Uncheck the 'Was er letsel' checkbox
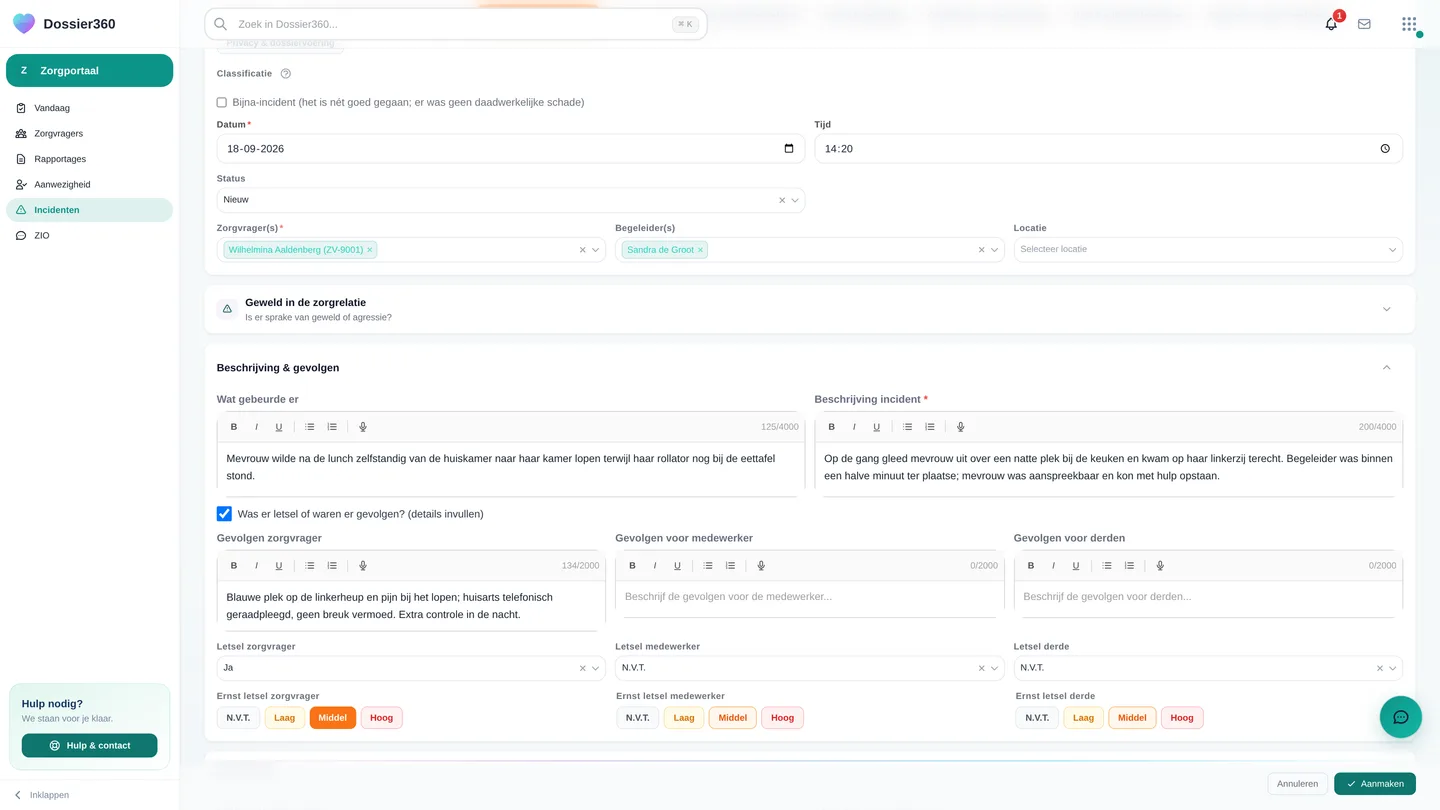This screenshot has height=810, width=1440. pyautogui.click(x=224, y=514)
